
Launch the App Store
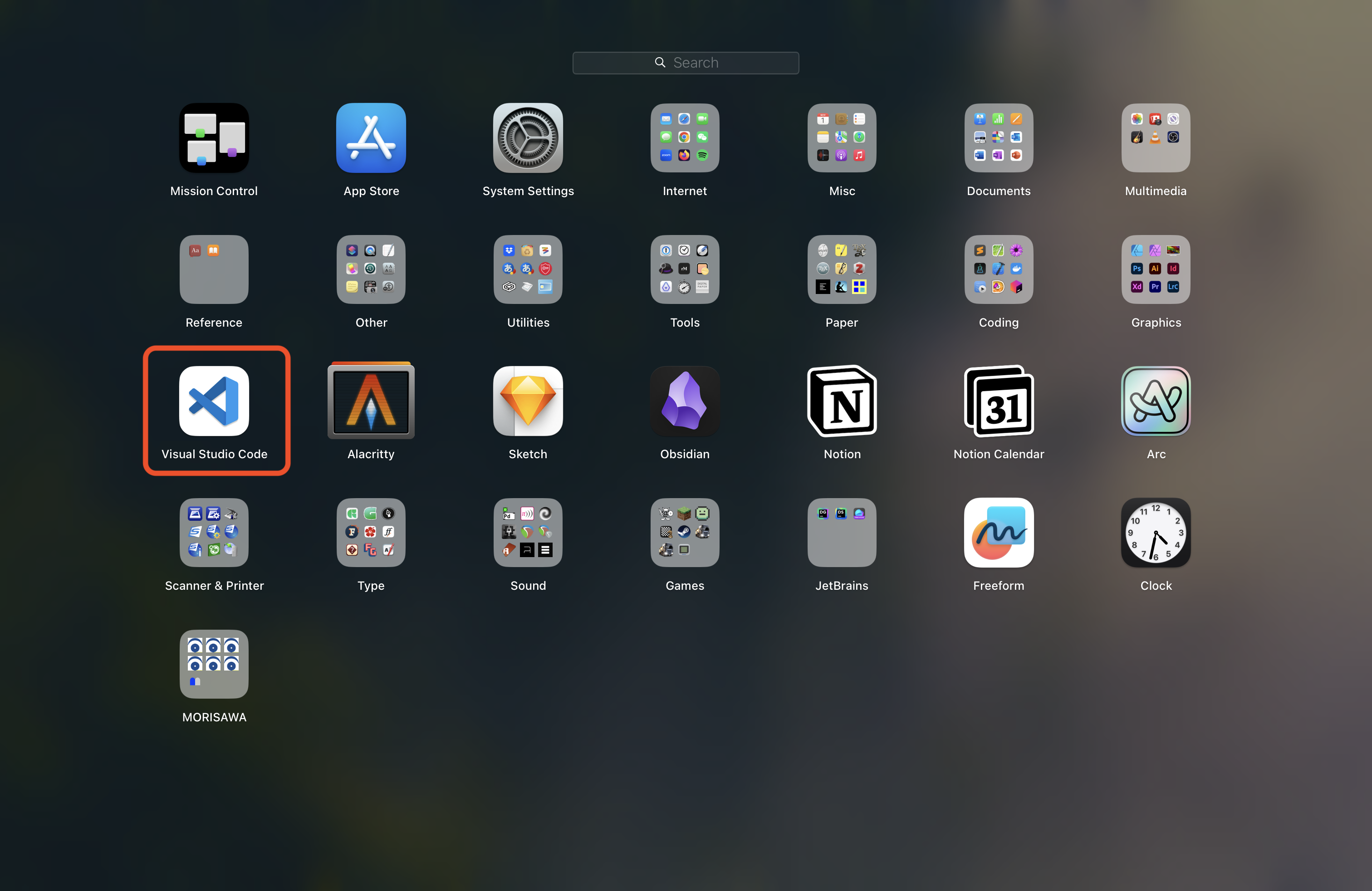tap(371, 138)
